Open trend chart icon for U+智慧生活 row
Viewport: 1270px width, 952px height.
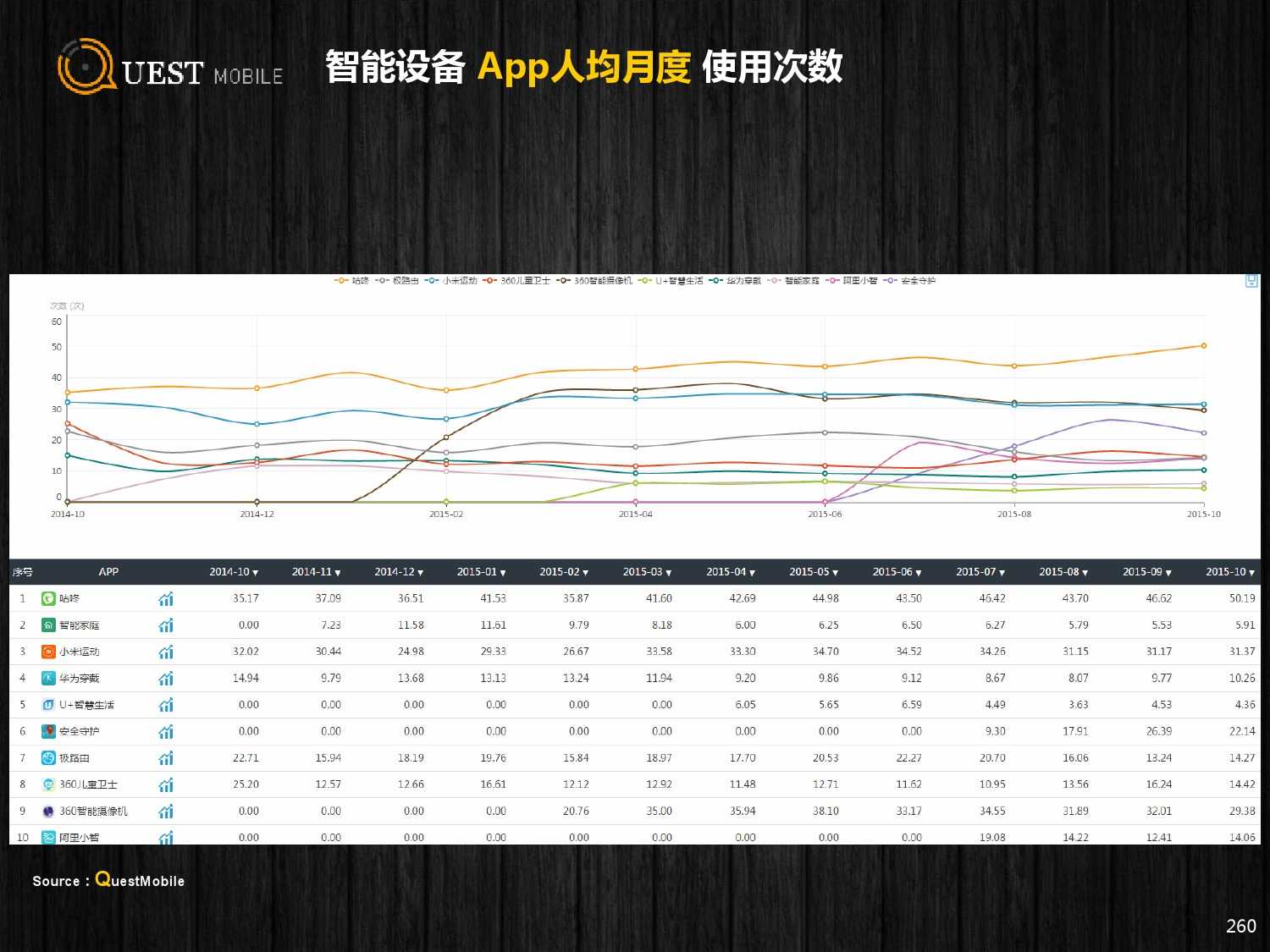pyautogui.click(x=166, y=705)
